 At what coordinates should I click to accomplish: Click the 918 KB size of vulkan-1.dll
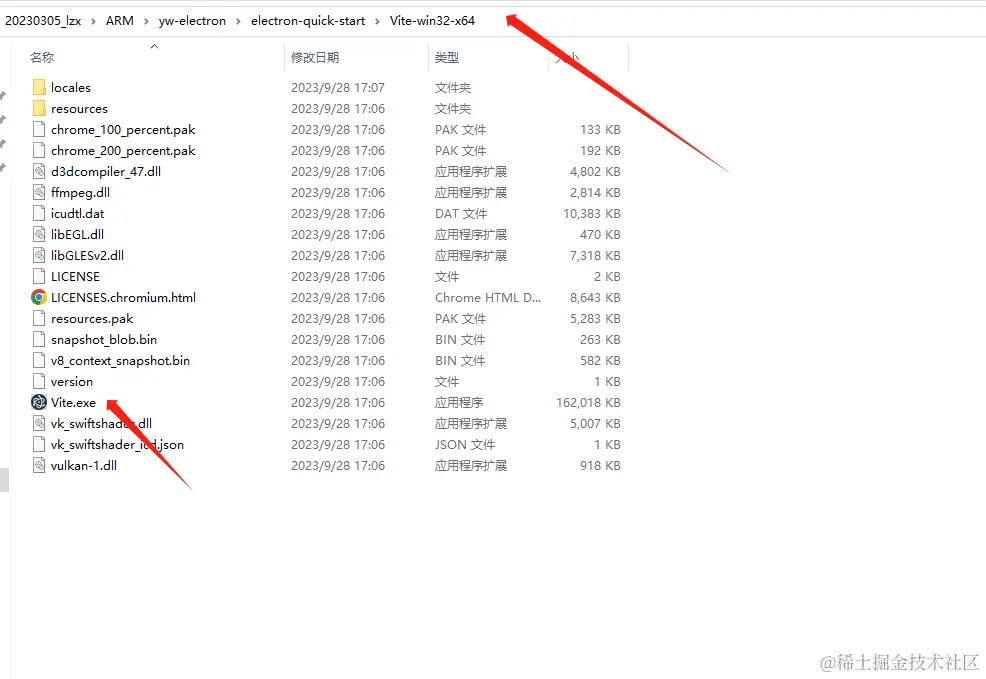[601, 465]
